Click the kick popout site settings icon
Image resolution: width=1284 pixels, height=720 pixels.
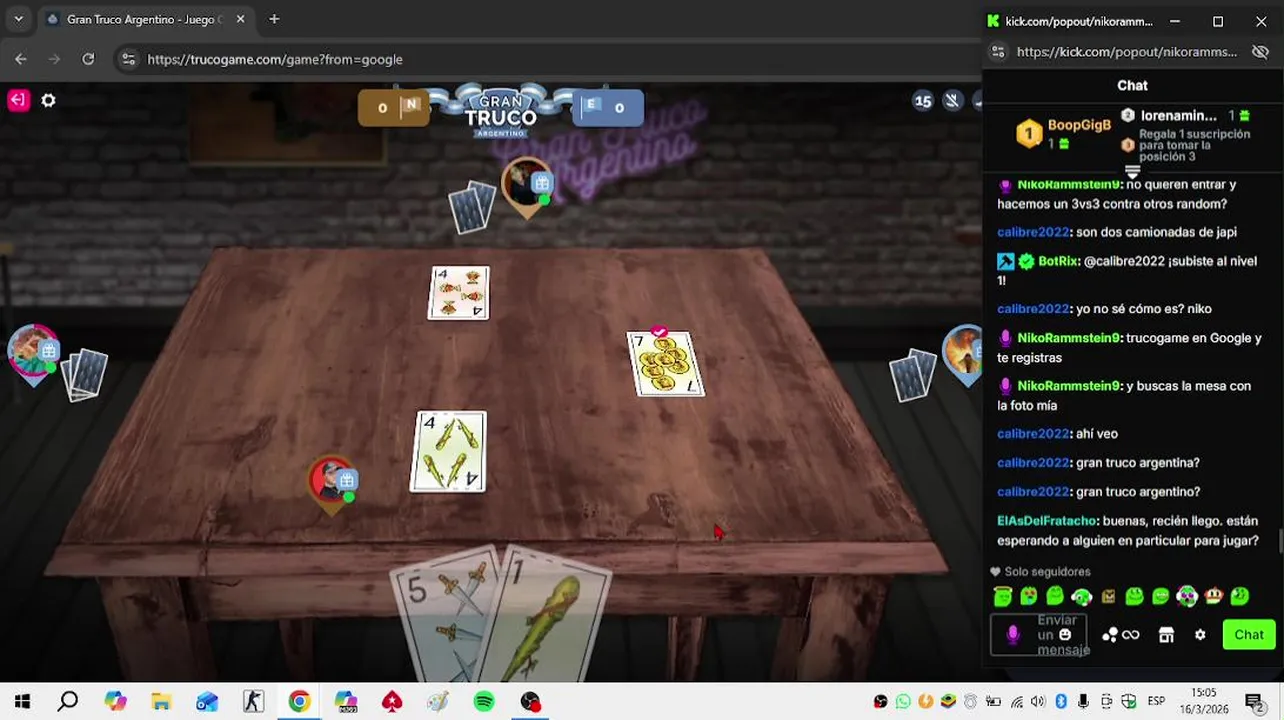[x=997, y=52]
